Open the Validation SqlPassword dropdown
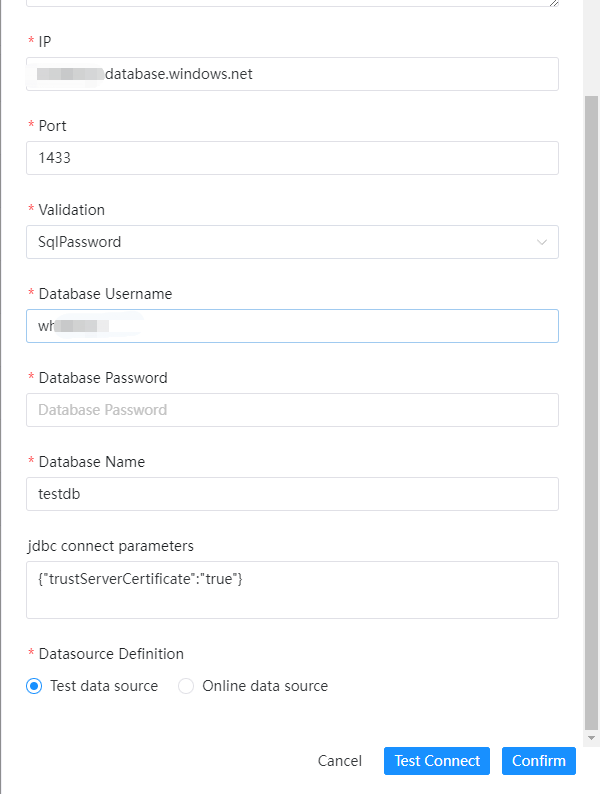This screenshot has width=600, height=794. tap(280, 242)
